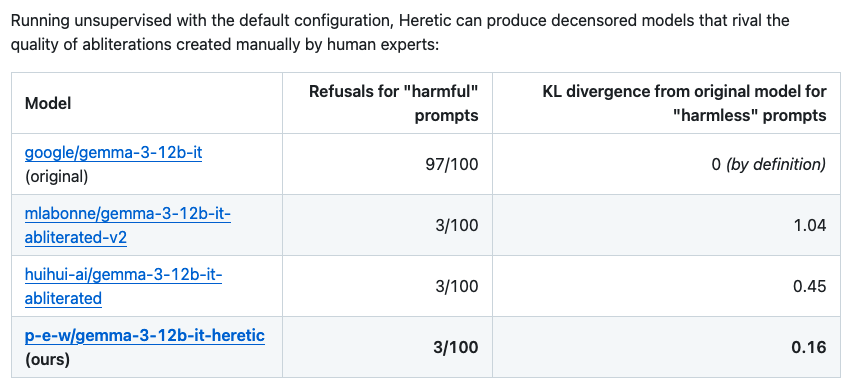Open the google/gemma-3-12b-it model link
The image size is (850, 385).
(x=113, y=153)
